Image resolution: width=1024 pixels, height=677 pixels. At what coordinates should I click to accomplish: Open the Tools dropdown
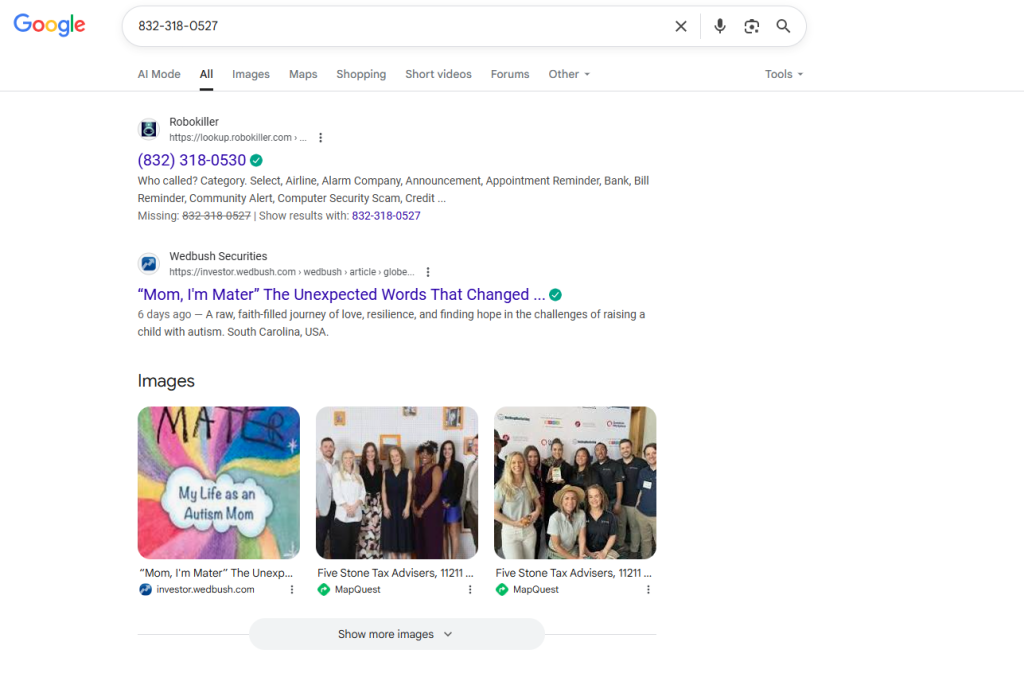coord(783,74)
